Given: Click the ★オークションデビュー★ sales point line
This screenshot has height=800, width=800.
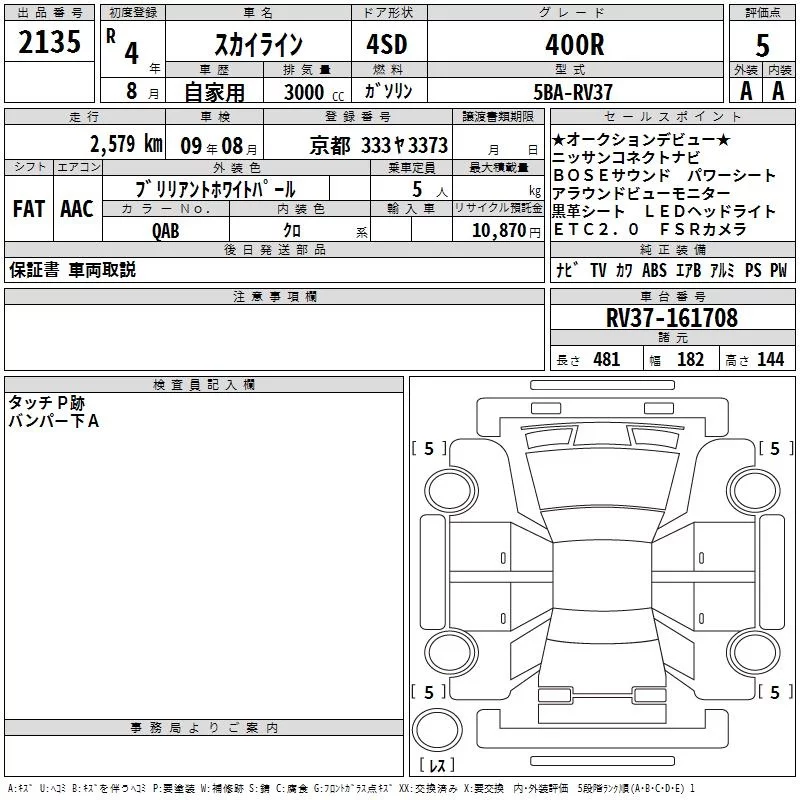Looking at the screenshot, I should pos(641,140).
